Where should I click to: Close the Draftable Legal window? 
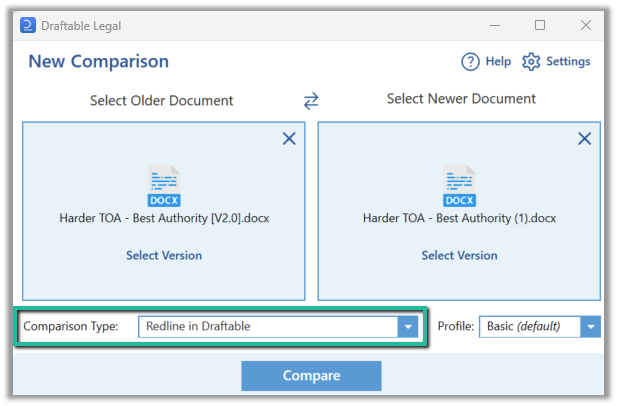click(586, 26)
